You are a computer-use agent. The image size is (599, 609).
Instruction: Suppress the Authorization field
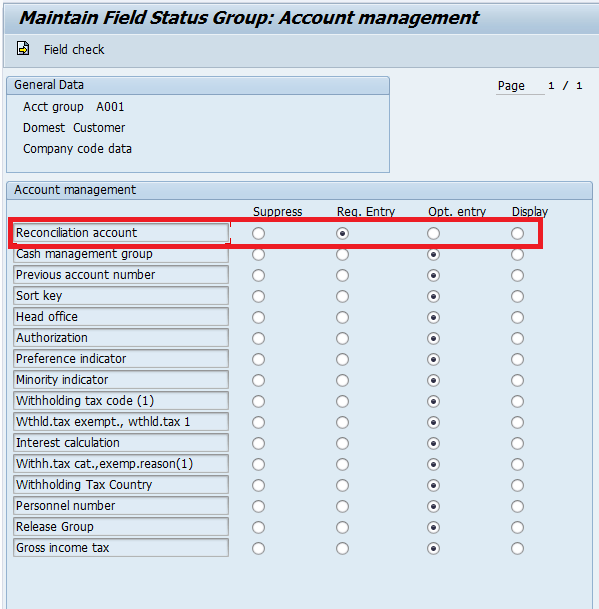coord(258,338)
